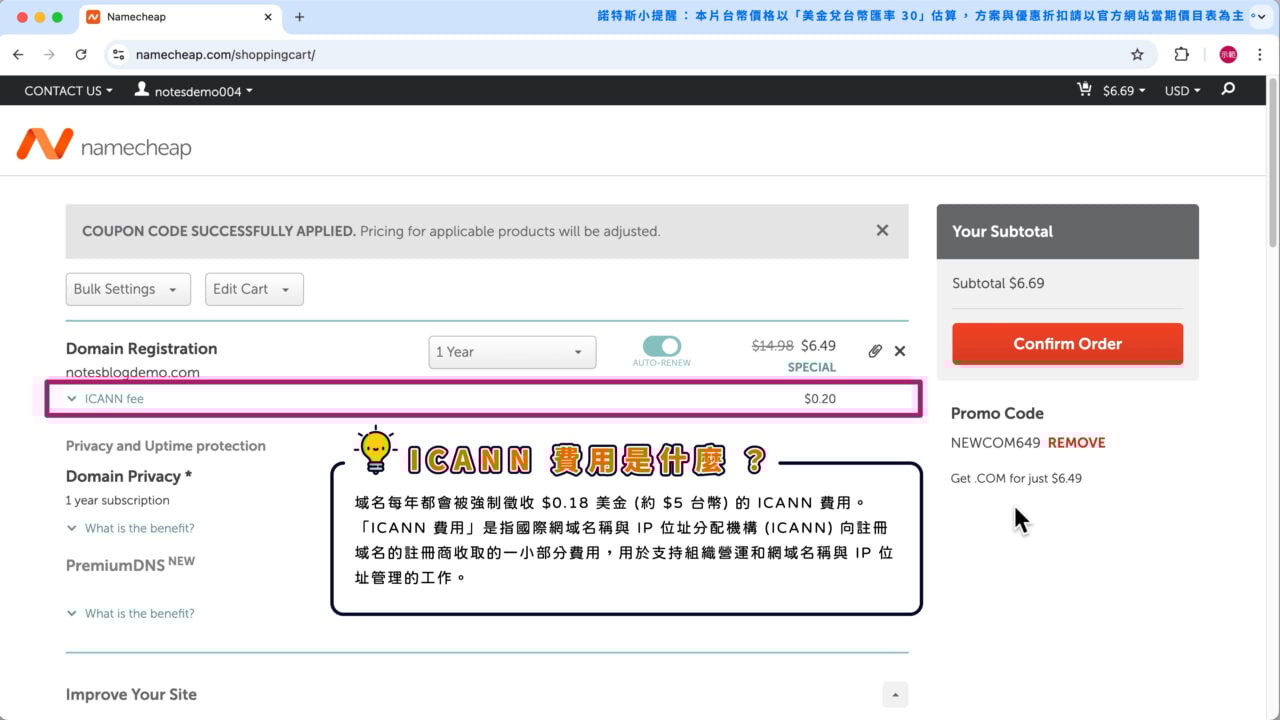Click the paperclip icon next to domain price
This screenshot has height=720, width=1280.
(x=875, y=351)
